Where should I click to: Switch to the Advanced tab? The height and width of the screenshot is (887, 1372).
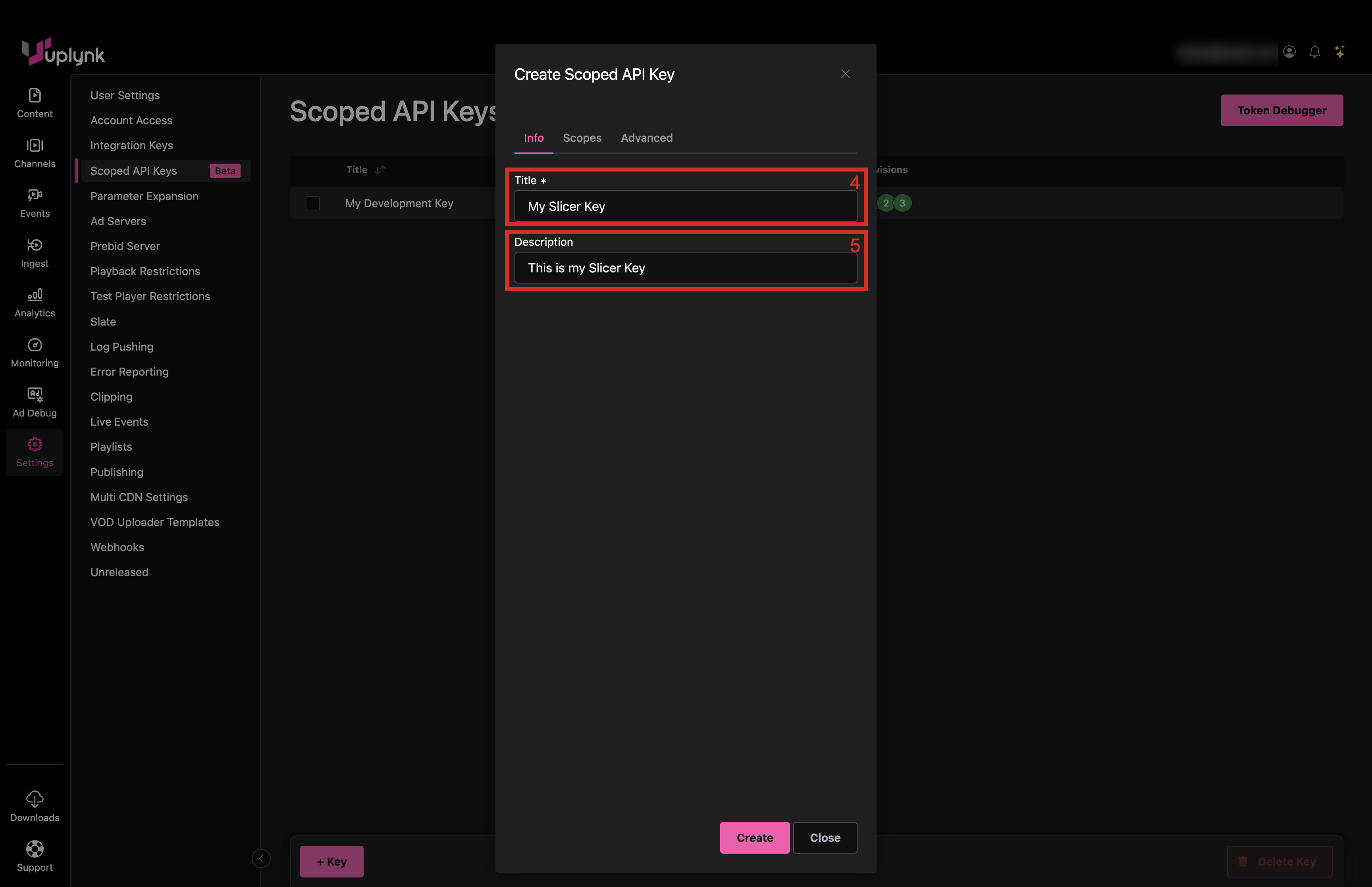646,138
